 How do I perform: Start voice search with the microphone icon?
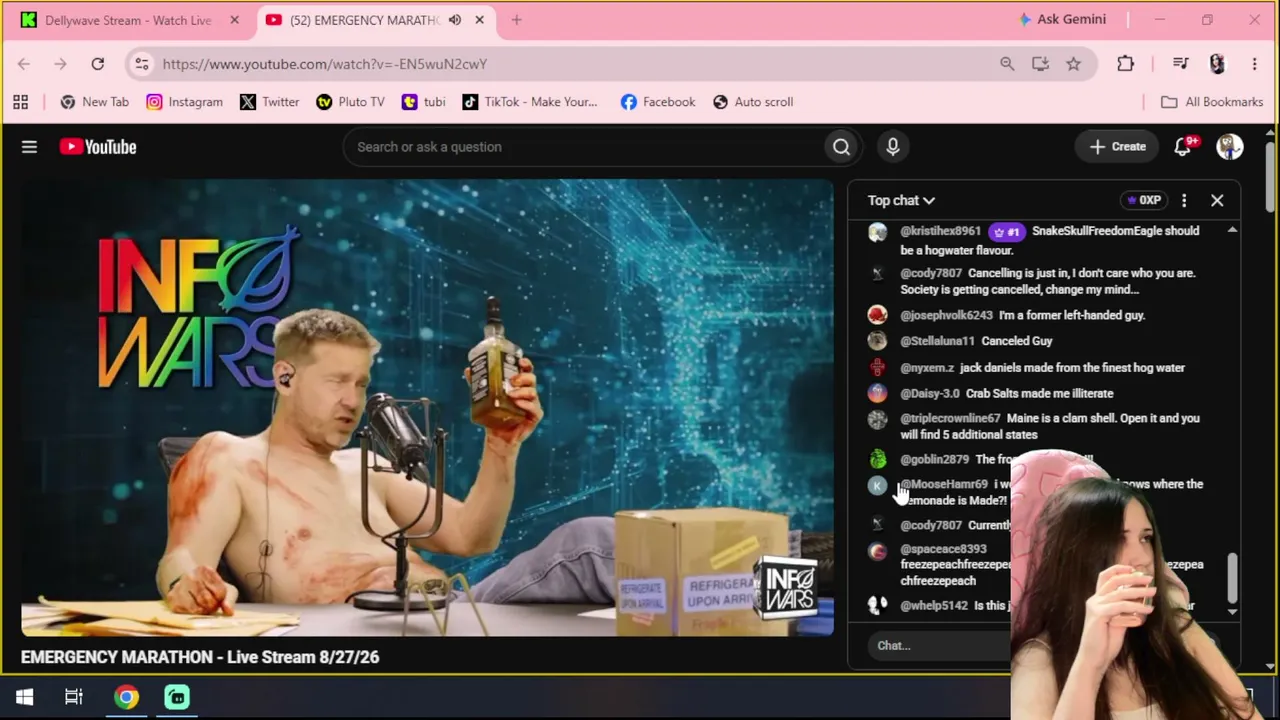[x=893, y=147]
